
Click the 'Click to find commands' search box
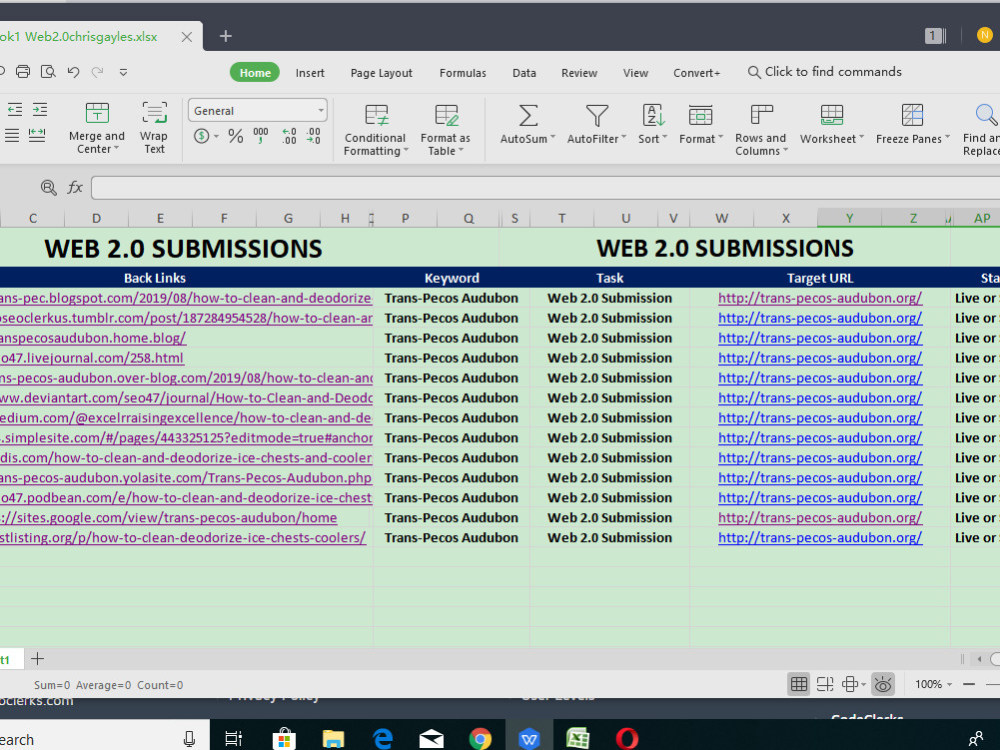(825, 72)
